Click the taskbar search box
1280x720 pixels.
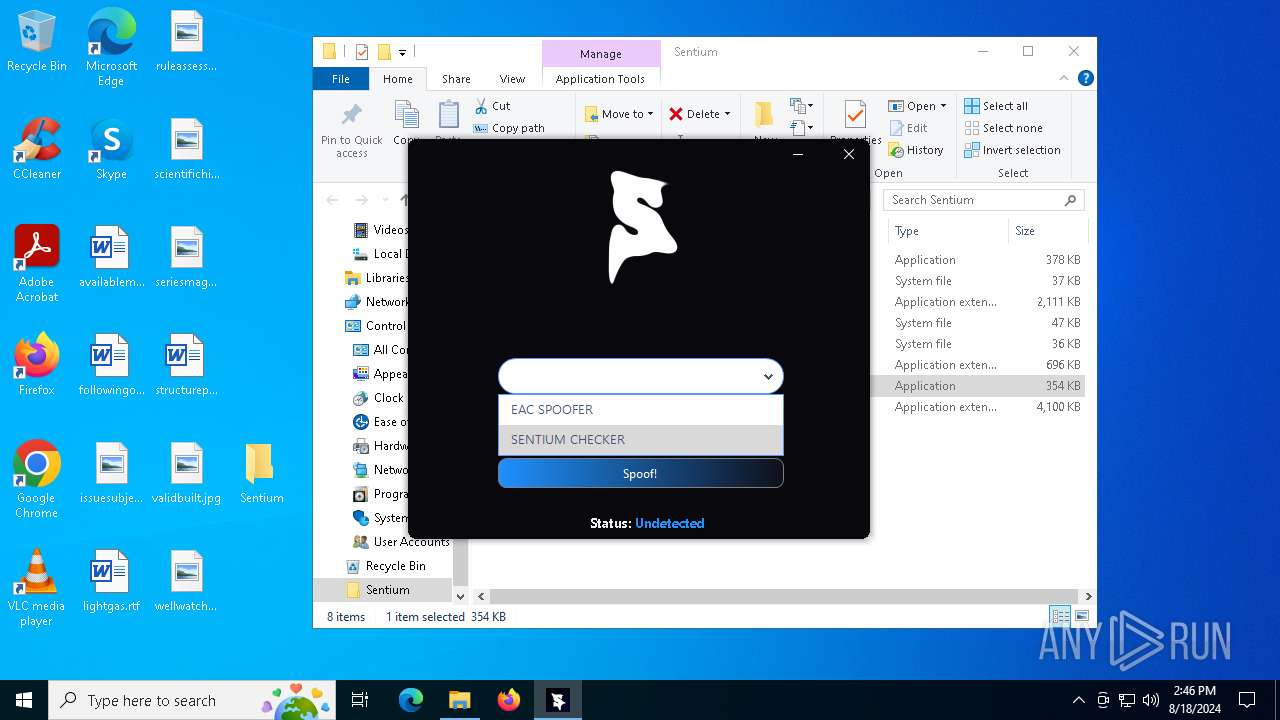(194, 701)
